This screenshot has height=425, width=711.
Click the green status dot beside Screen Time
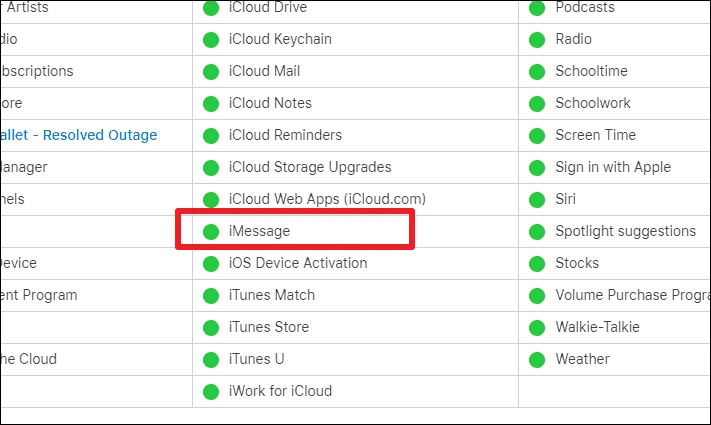click(537, 136)
